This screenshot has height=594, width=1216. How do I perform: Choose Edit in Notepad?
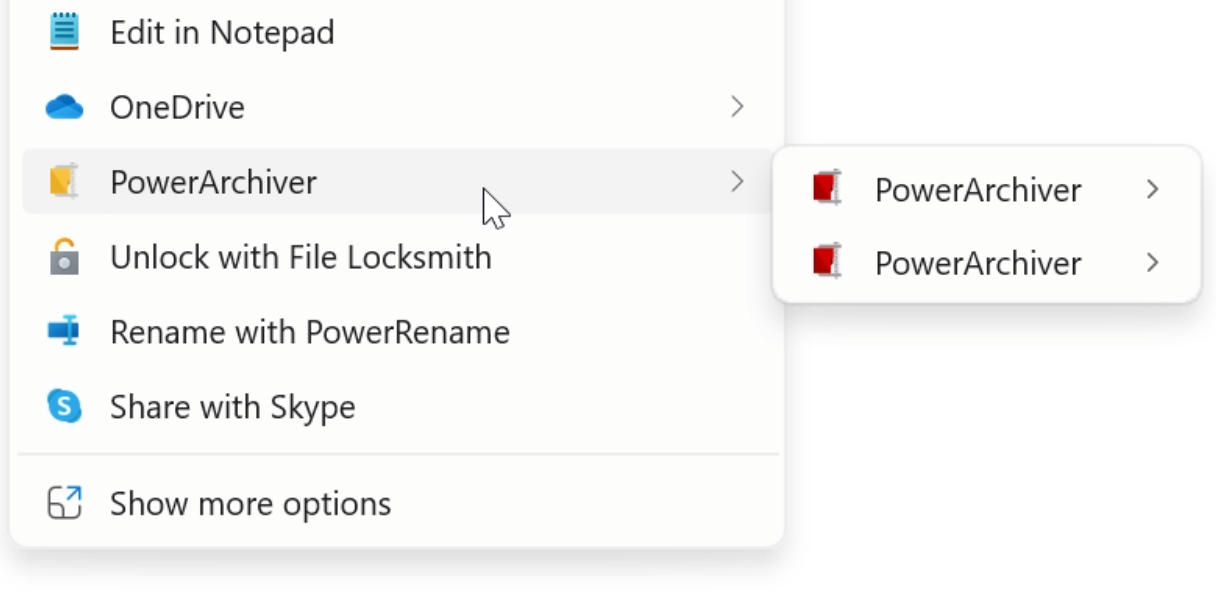point(396,32)
